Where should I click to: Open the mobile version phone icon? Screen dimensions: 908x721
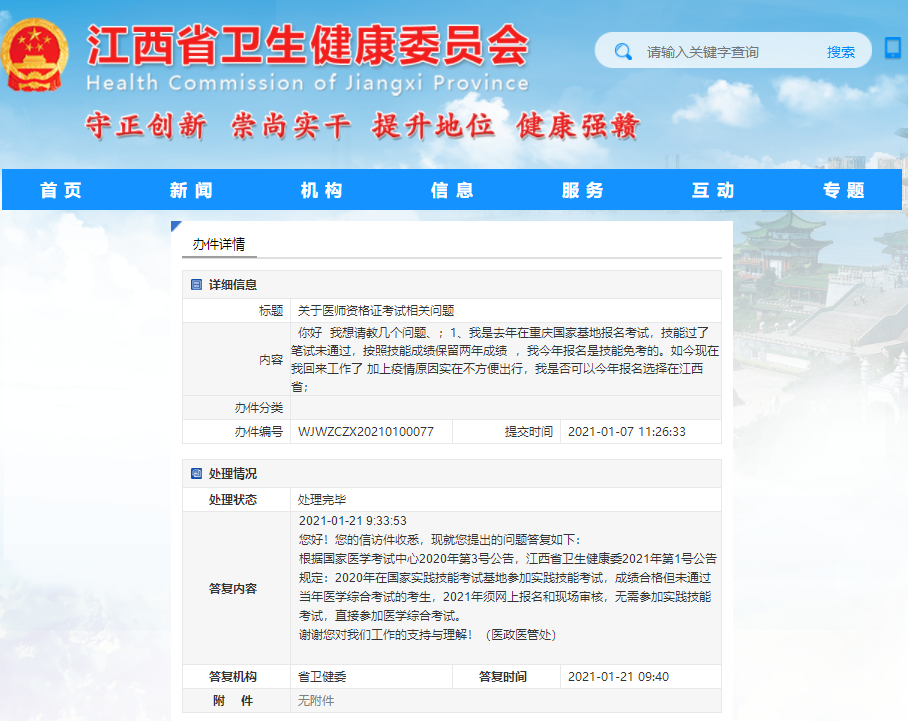pyautogui.click(x=892, y=48)
